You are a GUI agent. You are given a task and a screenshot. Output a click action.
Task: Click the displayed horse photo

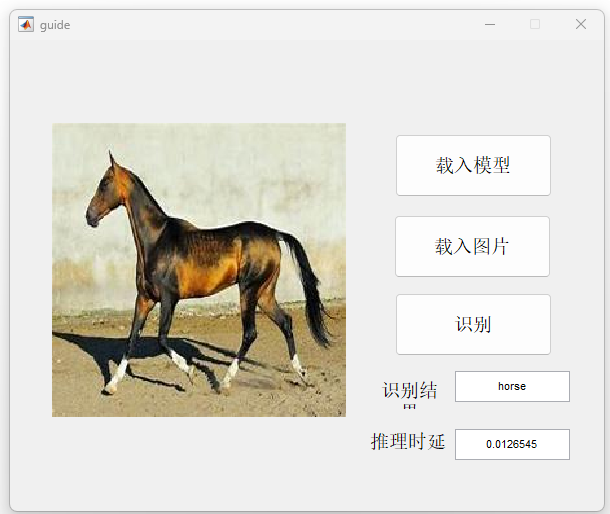tap(199, 270)
